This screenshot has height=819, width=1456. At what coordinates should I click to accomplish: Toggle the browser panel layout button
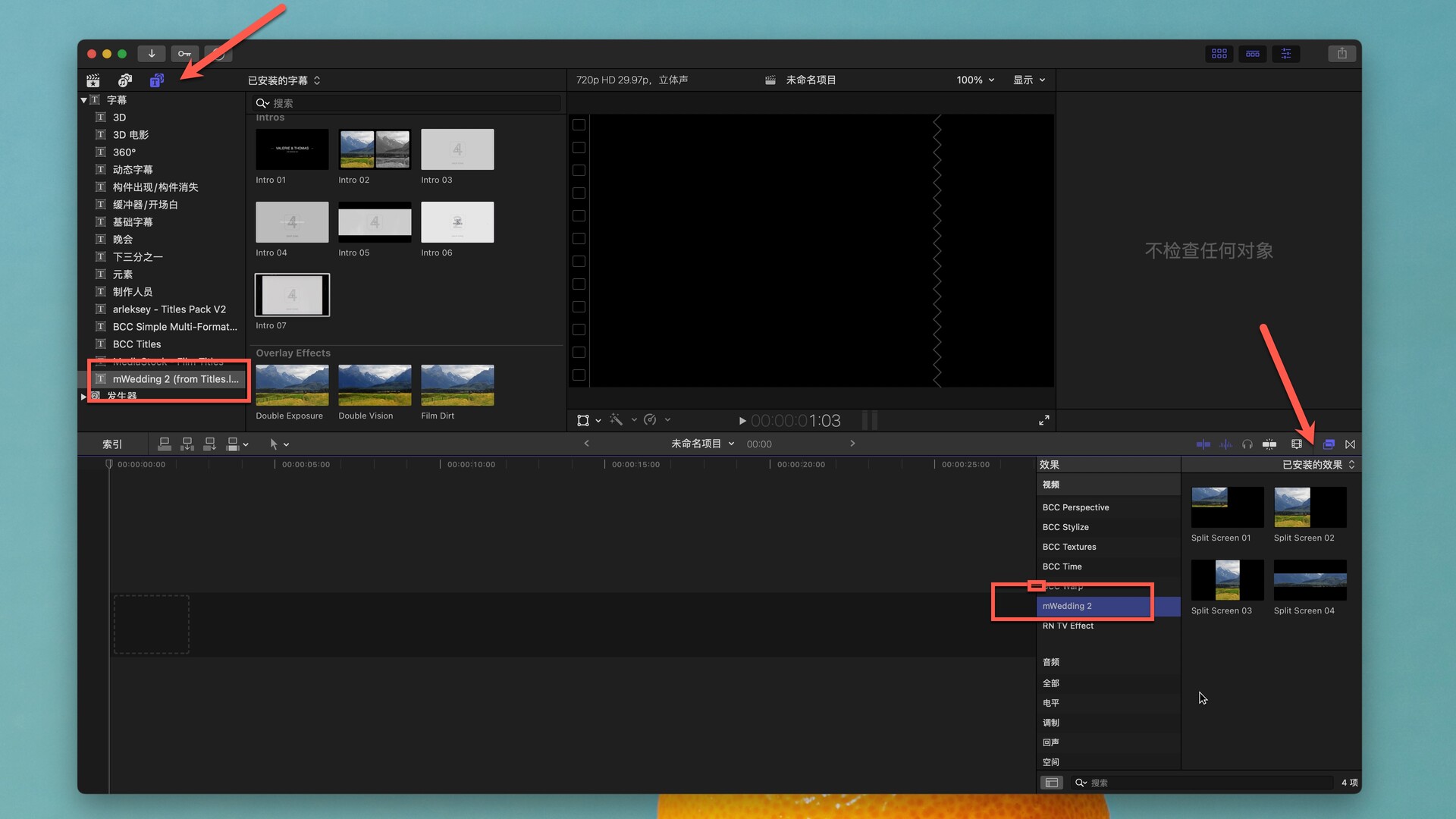[1219, 54]
